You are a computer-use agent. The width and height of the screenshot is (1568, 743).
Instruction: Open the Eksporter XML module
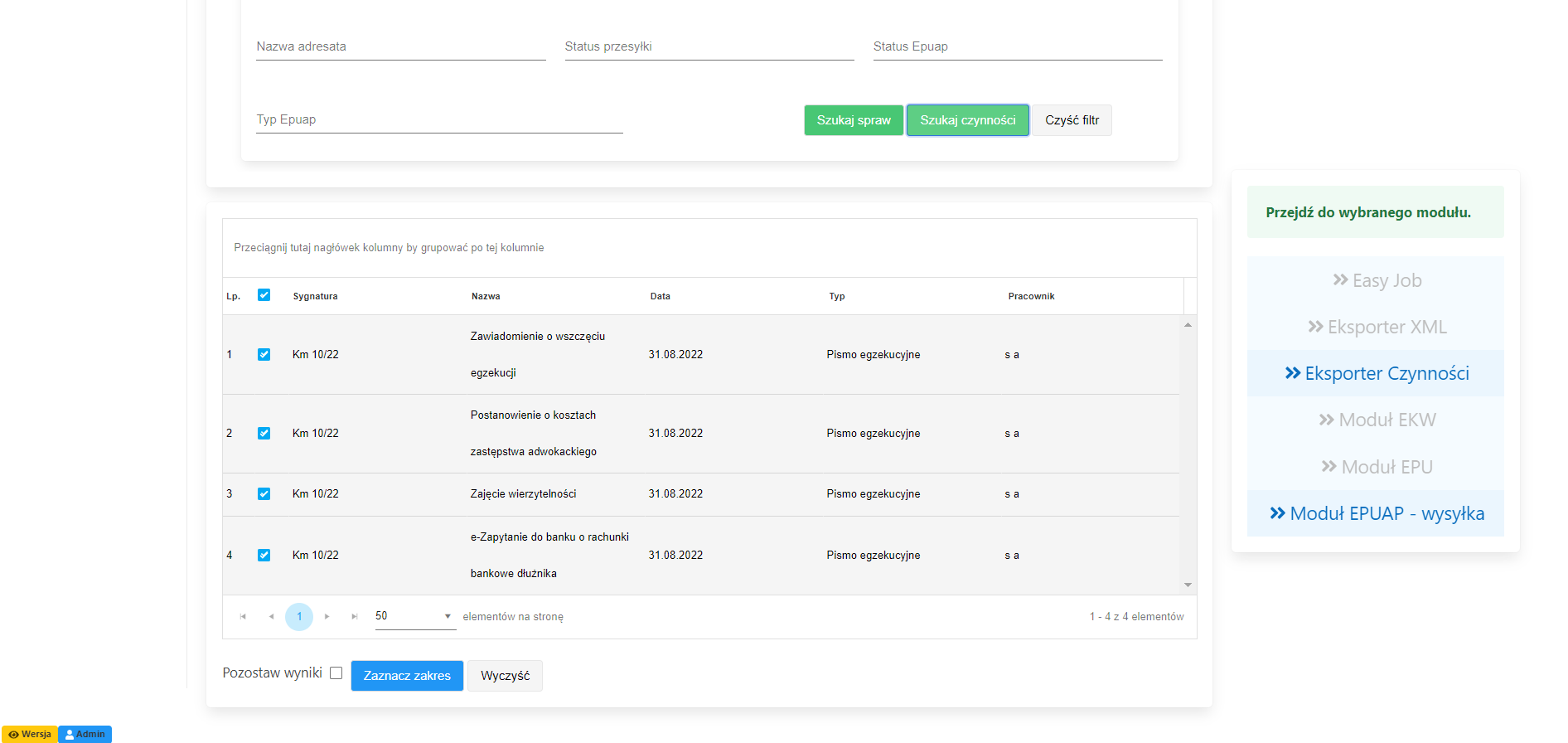(x=1376, y=327)
